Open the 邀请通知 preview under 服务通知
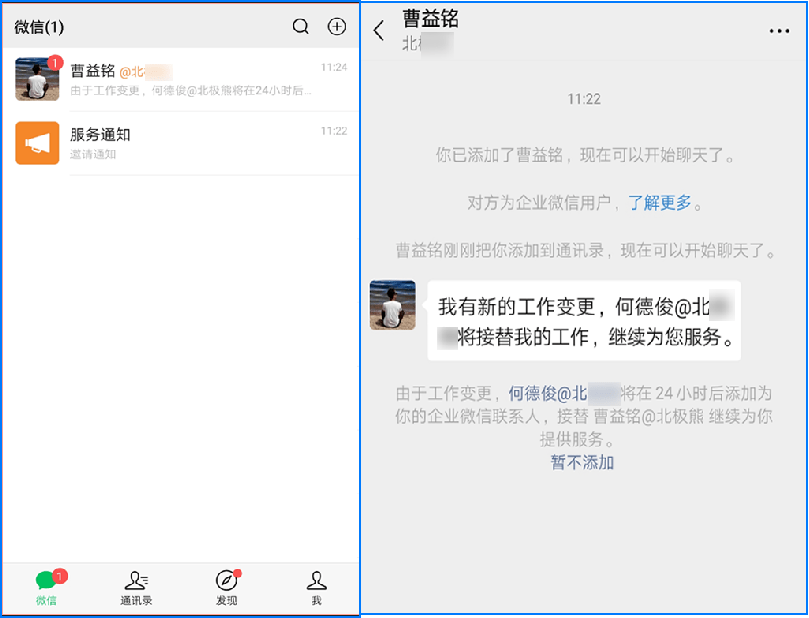Image resolution: width=809 pixels, height=618 pixels. (x=93, y=154)
